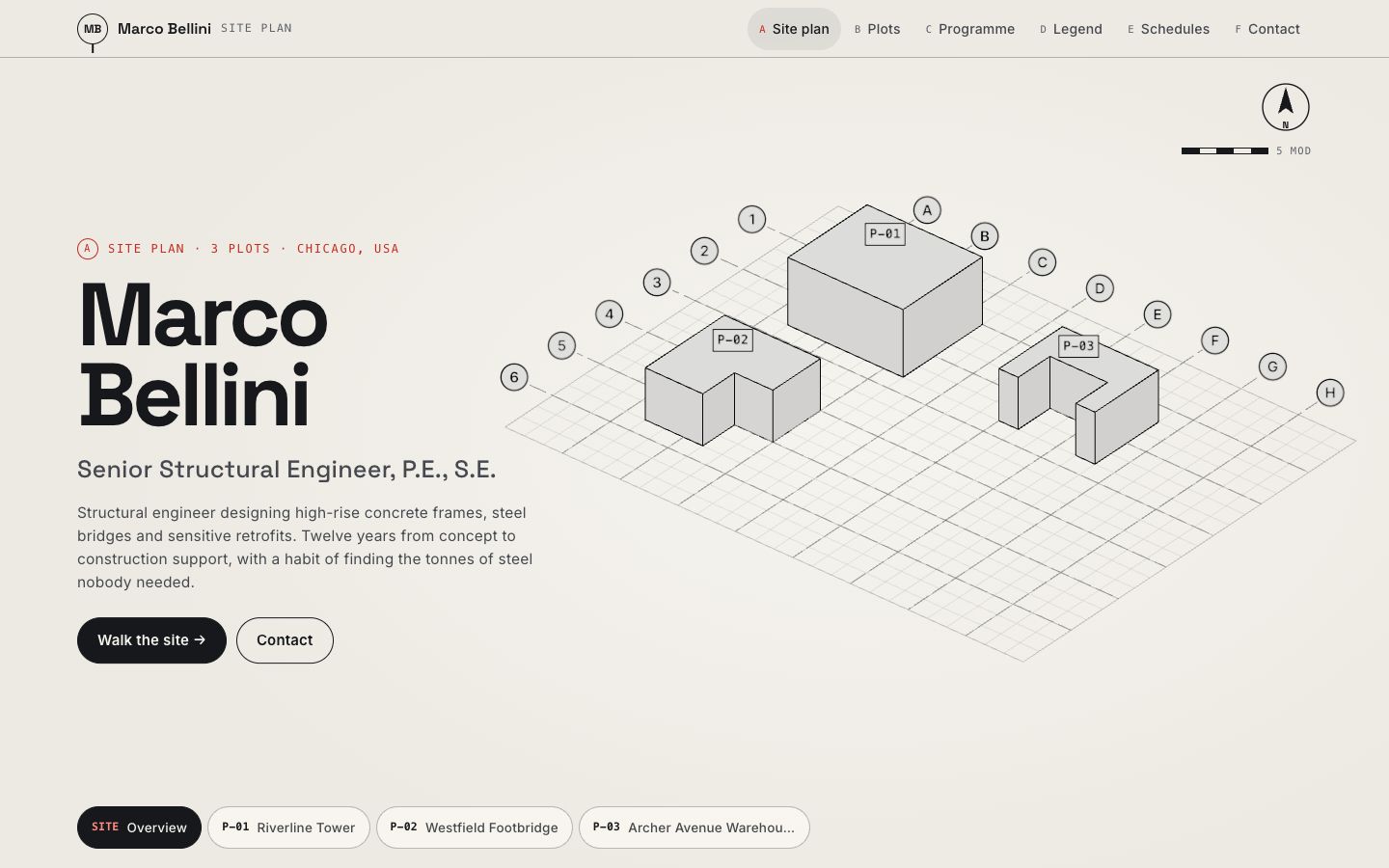Select grid marker 3 on the plan
The image size is (1389, 868).
pos(657,283)
